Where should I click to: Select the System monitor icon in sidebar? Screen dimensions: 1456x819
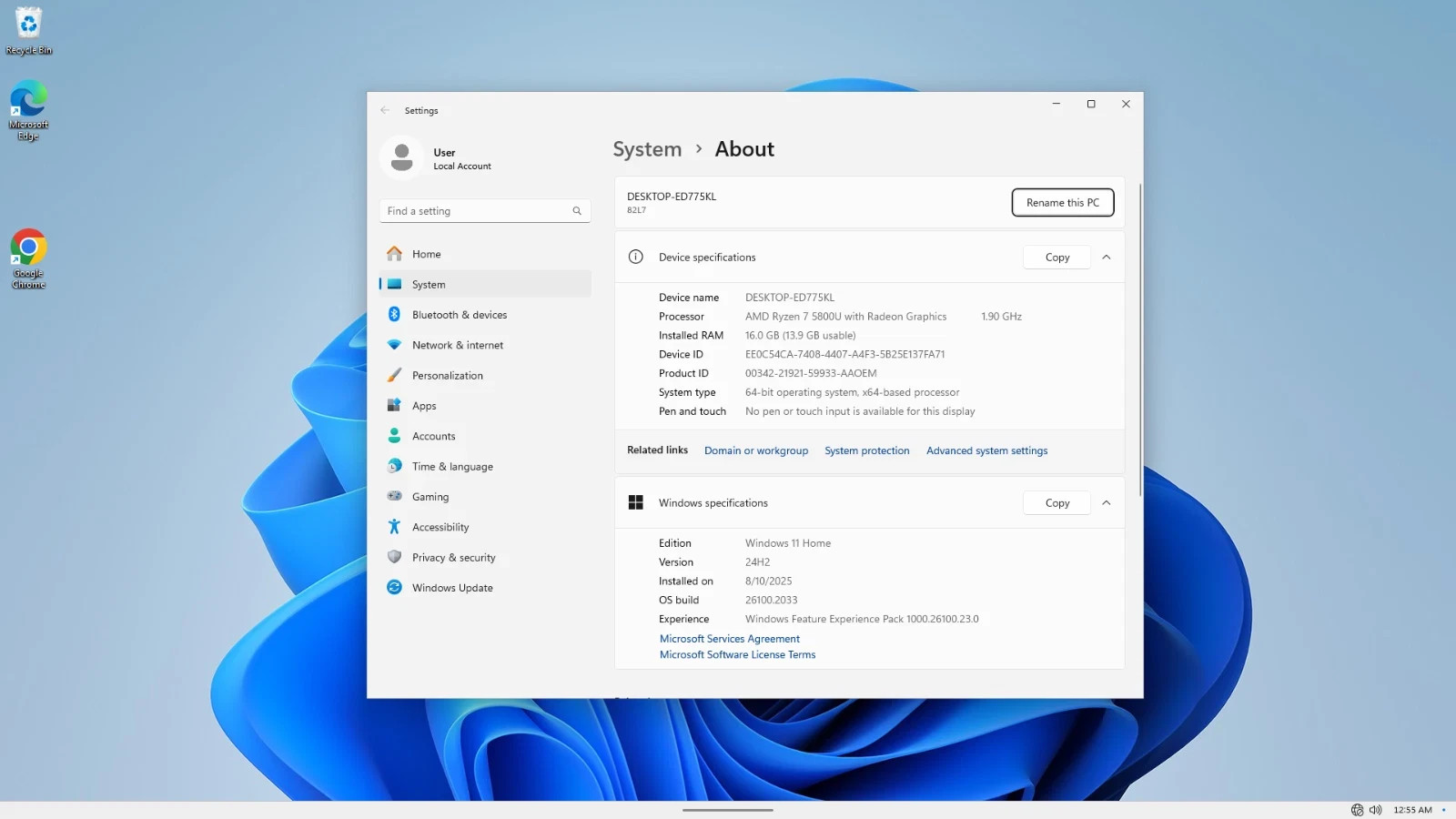[x=394, y=284]
